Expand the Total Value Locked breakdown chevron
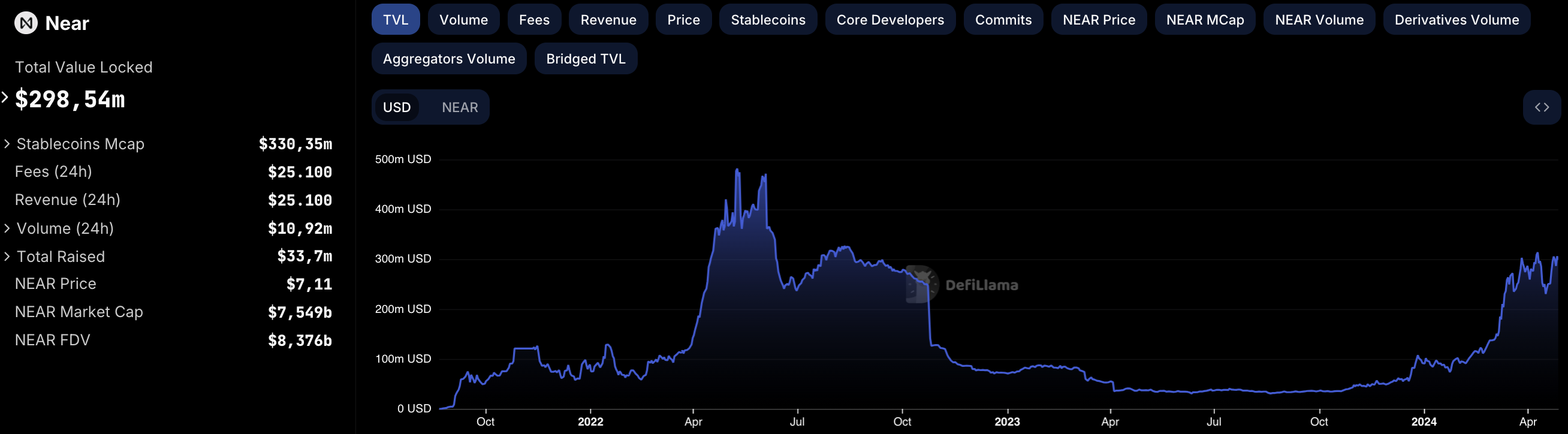 click(x=5, y=97)
